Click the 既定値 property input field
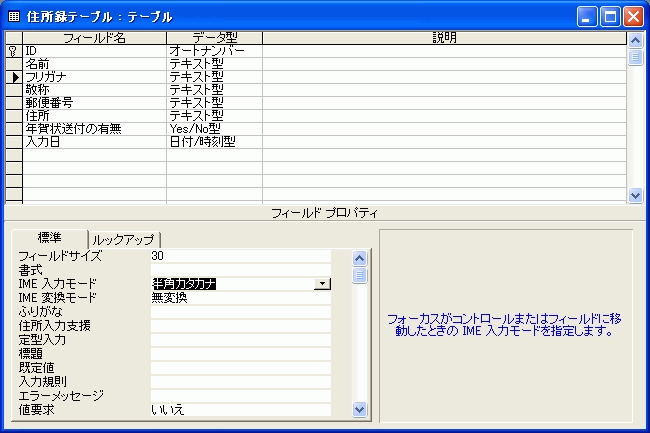650x433 pixels. coord(241,368)
